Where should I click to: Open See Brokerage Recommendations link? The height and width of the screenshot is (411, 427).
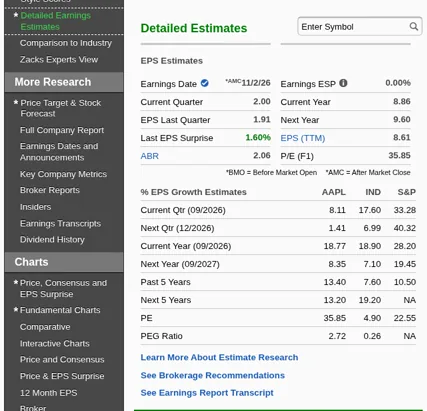click(x=213, y=375)
